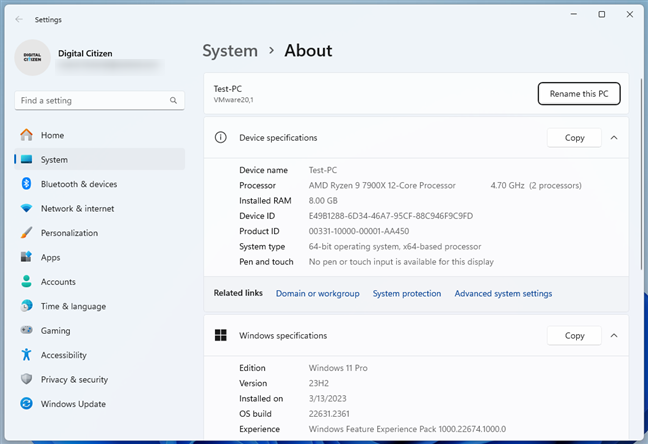Image resolution: width=648 pixels, height=444 pixels.
Task: Click the Accessibility figure icon
Action: tap(26, 354)
